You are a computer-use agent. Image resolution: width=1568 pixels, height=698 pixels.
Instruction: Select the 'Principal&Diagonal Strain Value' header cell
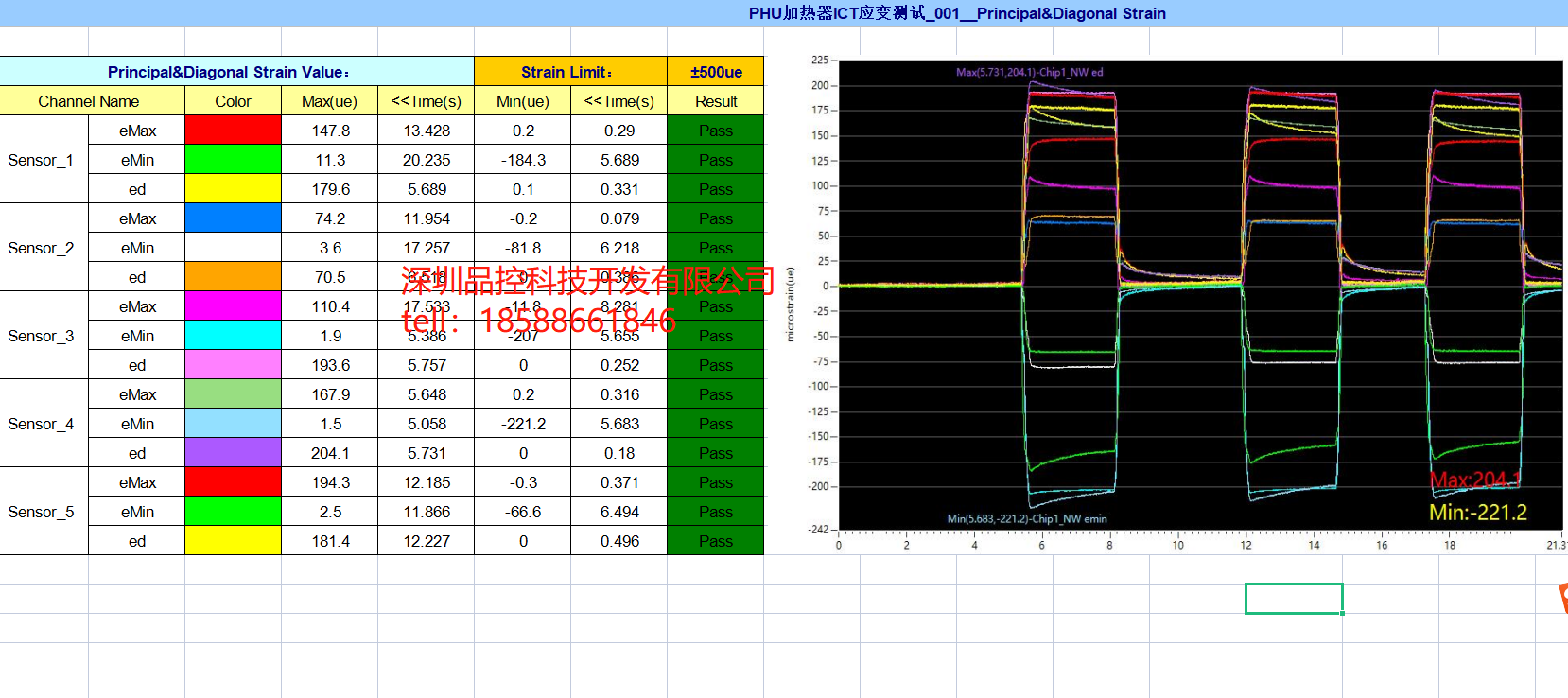[236, 72]
